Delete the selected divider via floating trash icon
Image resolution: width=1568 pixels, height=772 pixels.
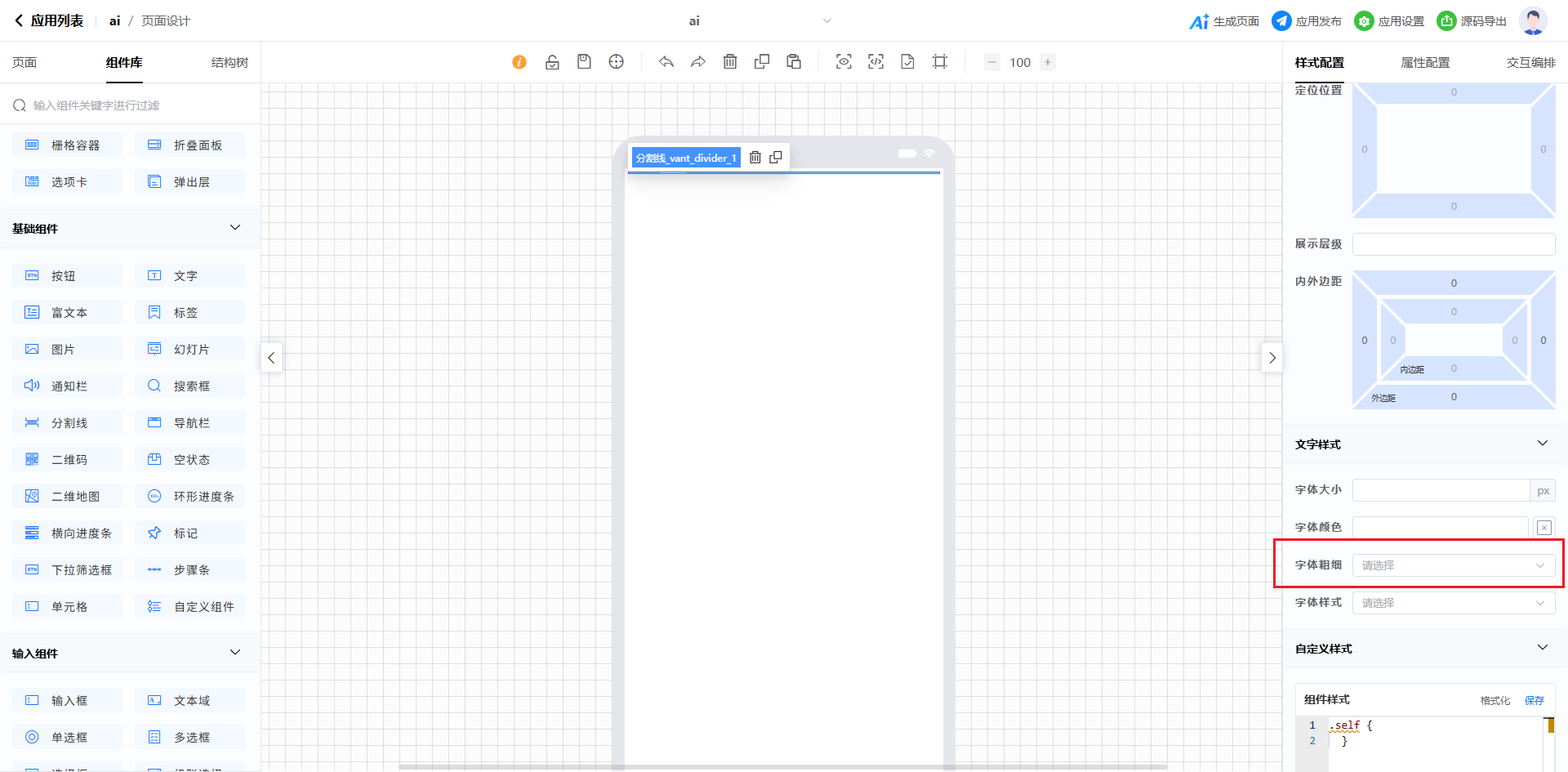coord(755,158)
